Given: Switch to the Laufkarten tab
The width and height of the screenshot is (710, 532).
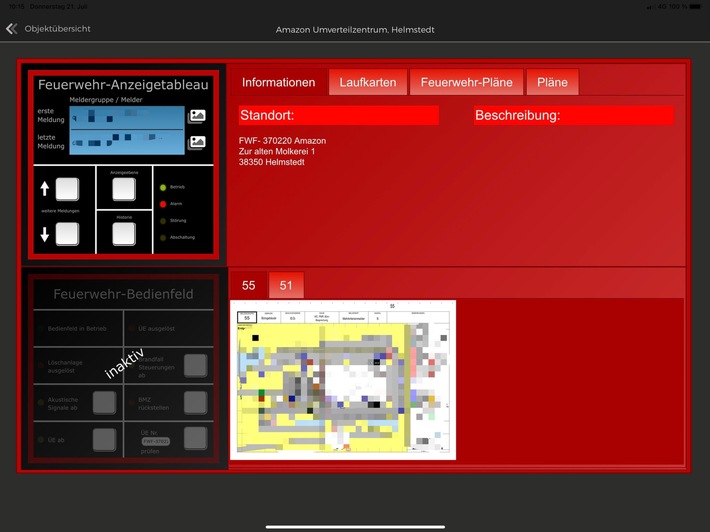Looking at the screenshot, I should (x=368, y=82).
